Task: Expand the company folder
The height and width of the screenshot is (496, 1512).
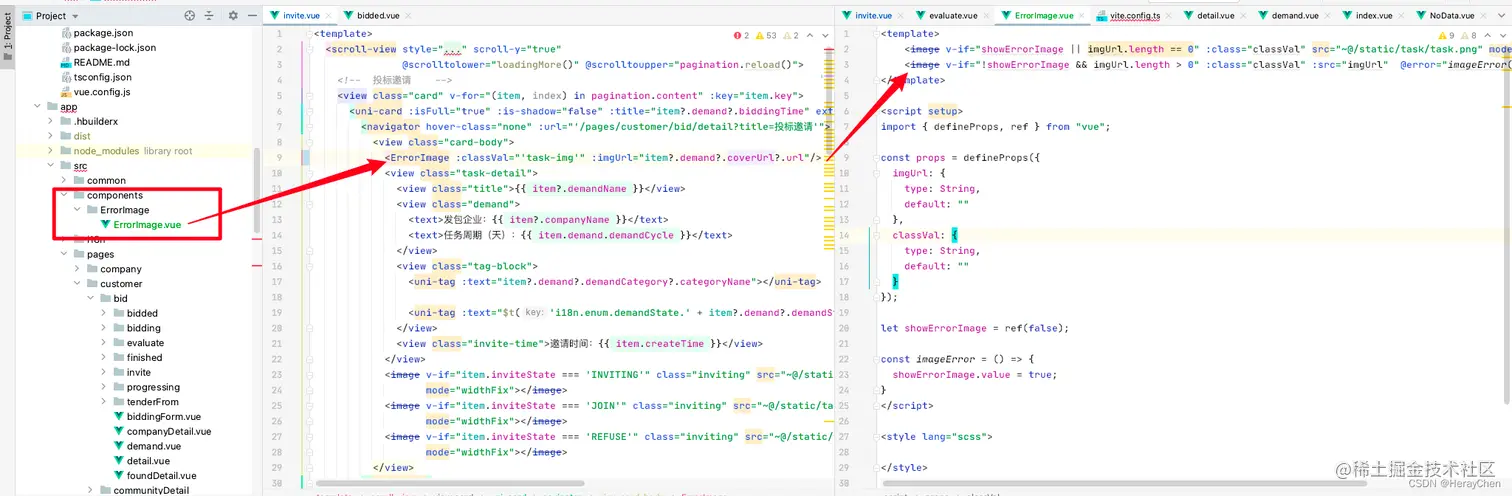Action: 78,269
